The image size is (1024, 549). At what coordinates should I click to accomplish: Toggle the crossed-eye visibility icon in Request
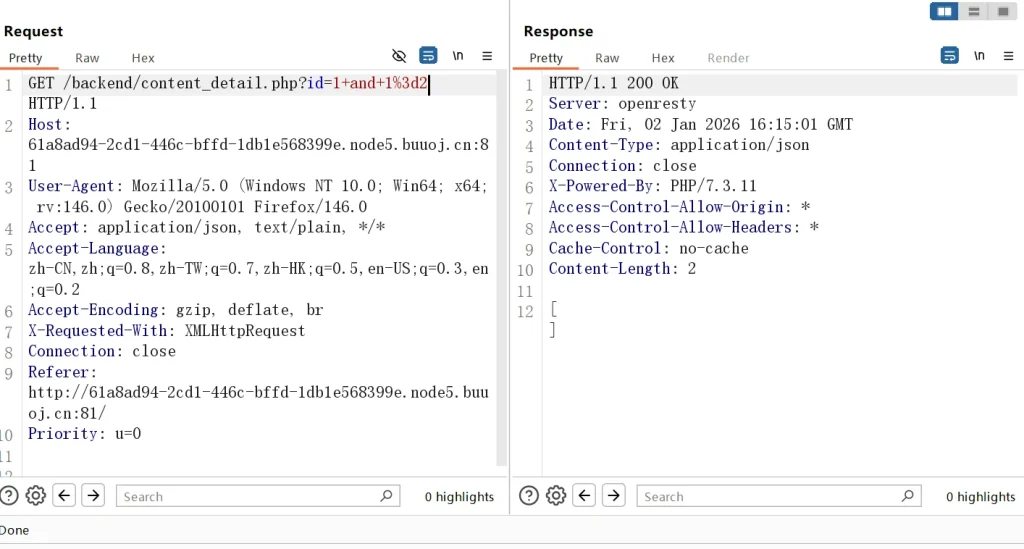pos(399,56)
